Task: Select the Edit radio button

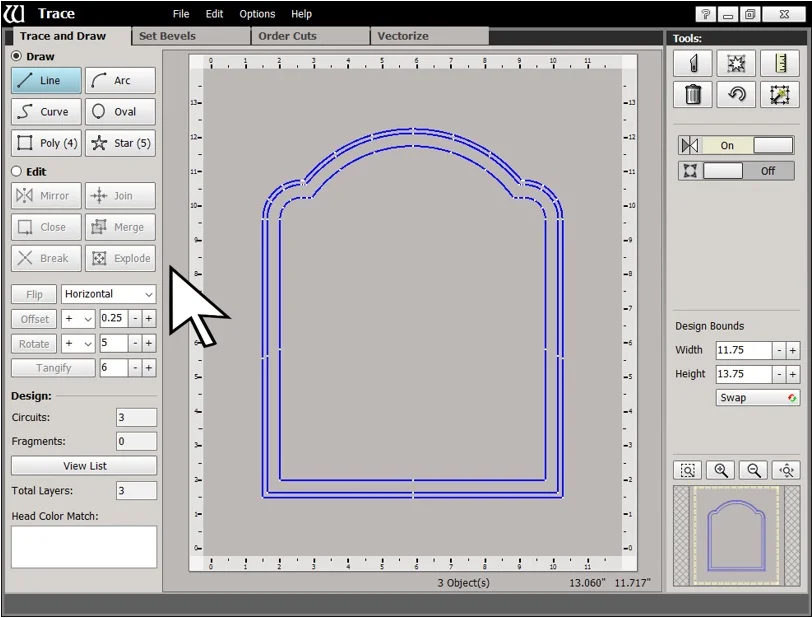Action: pos(17,171)
